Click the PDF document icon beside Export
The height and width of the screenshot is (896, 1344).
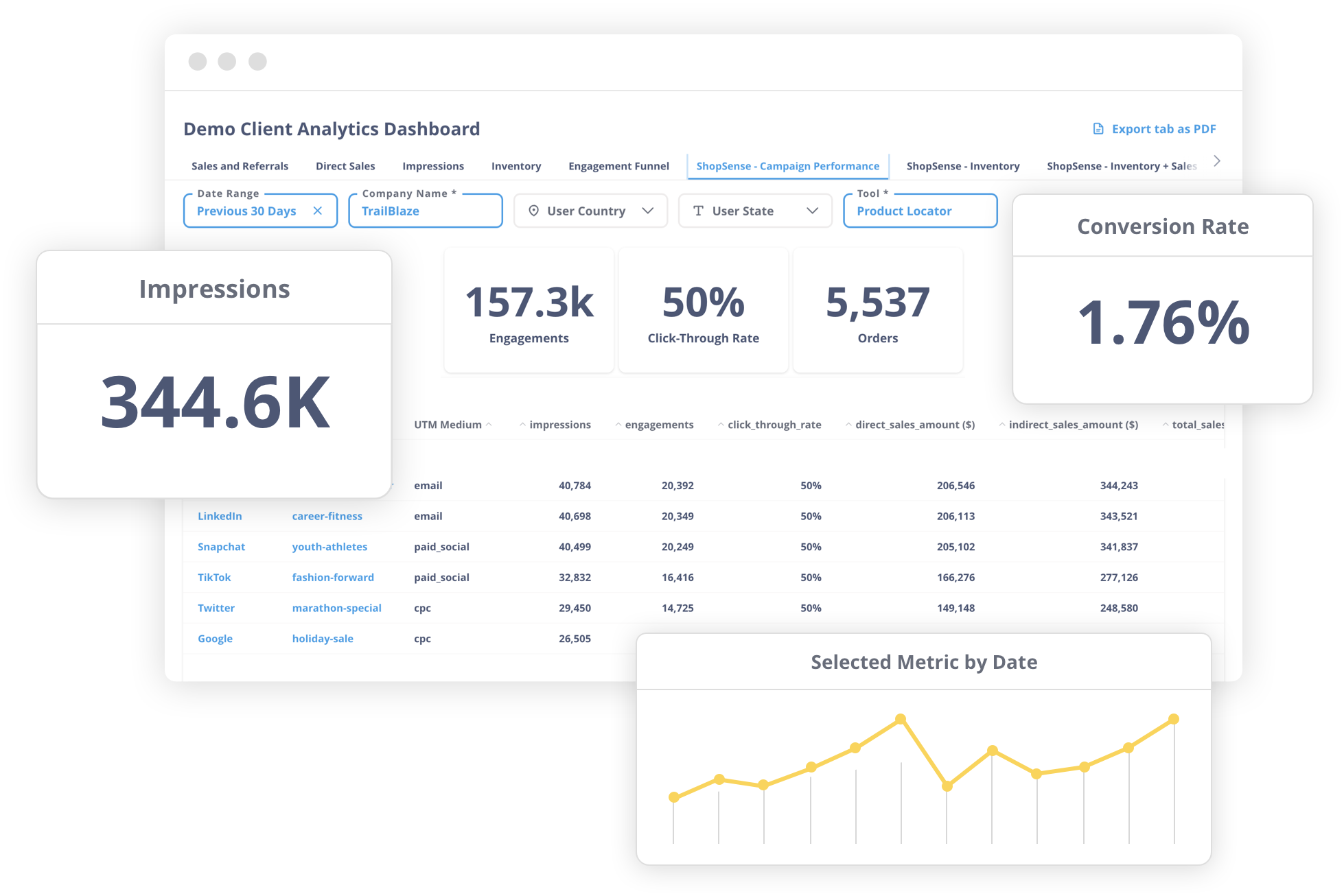[x=1098, y=129]
